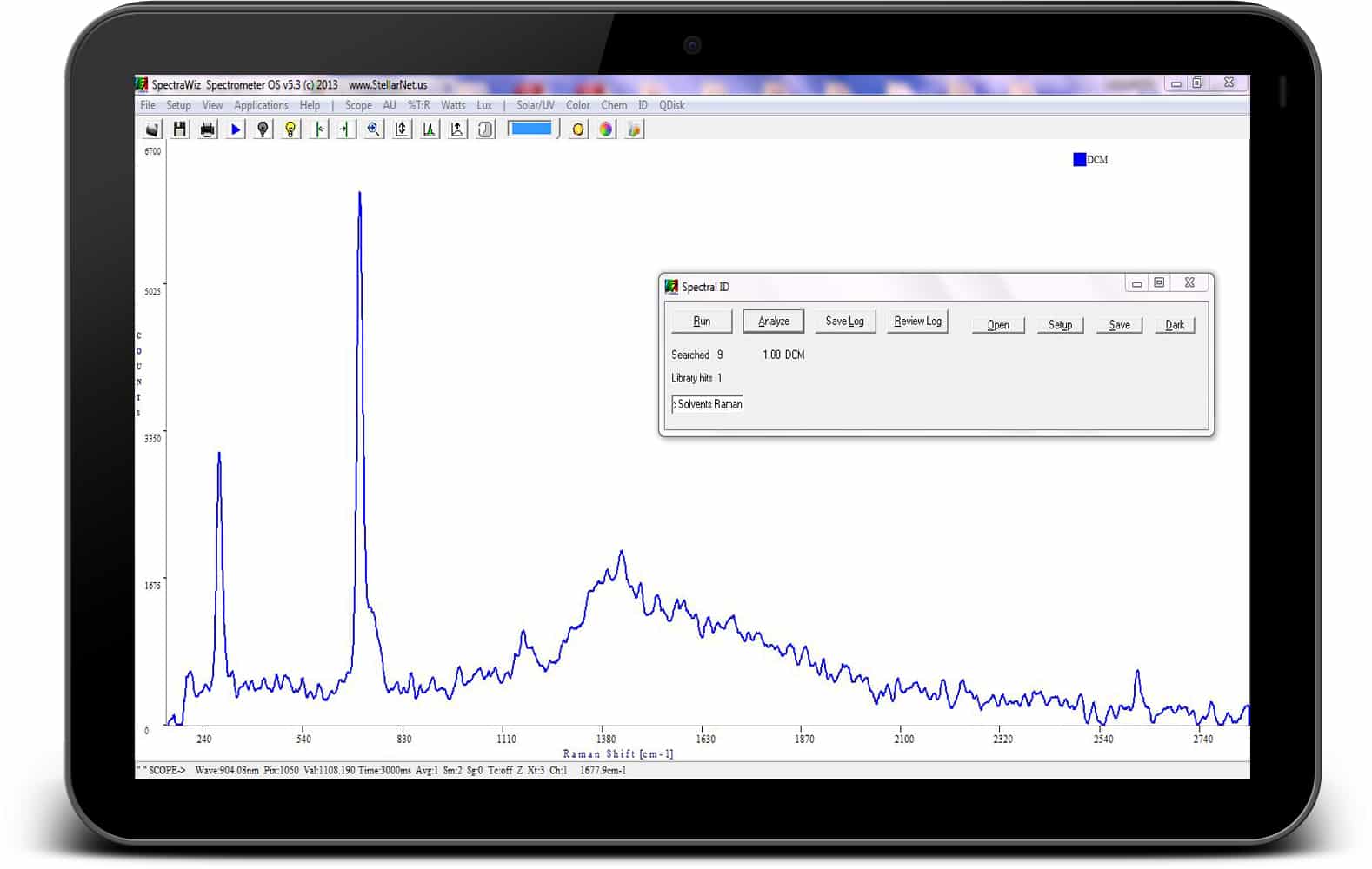This screenshot has height=869, width=1372.
Task: Click 'Pix:1050' in status bar
Action: [x=282, y=771]
